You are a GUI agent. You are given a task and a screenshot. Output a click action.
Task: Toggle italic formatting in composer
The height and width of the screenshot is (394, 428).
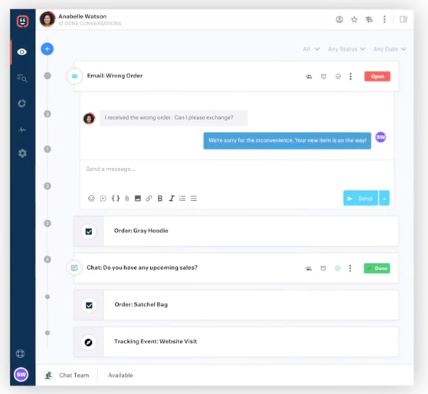pos(171,198)
